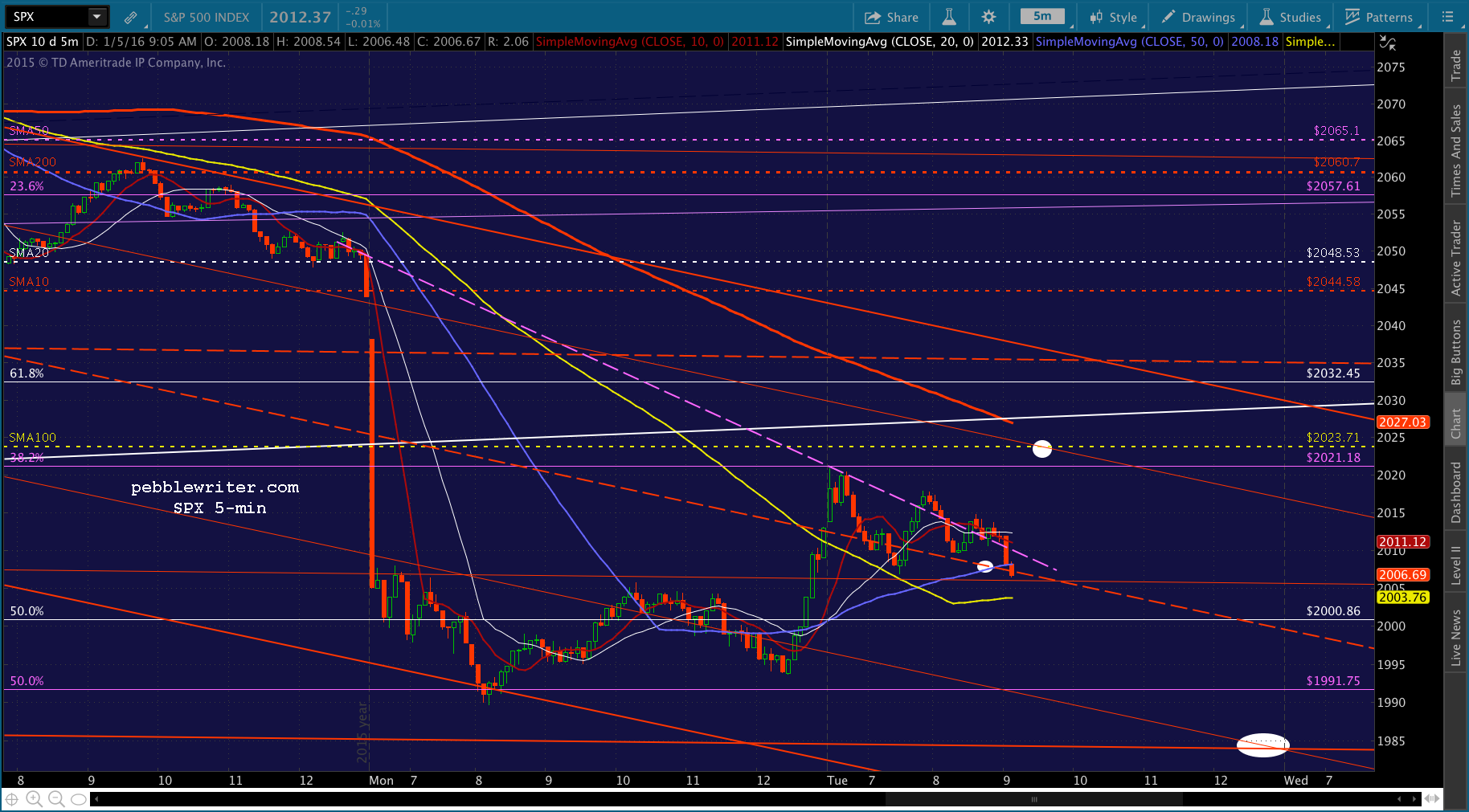Image resolution: width=1469 pixels, height=812 pixels.
Task: Click the chart collapse arrows icon
Action: [x=1388, y=43]
